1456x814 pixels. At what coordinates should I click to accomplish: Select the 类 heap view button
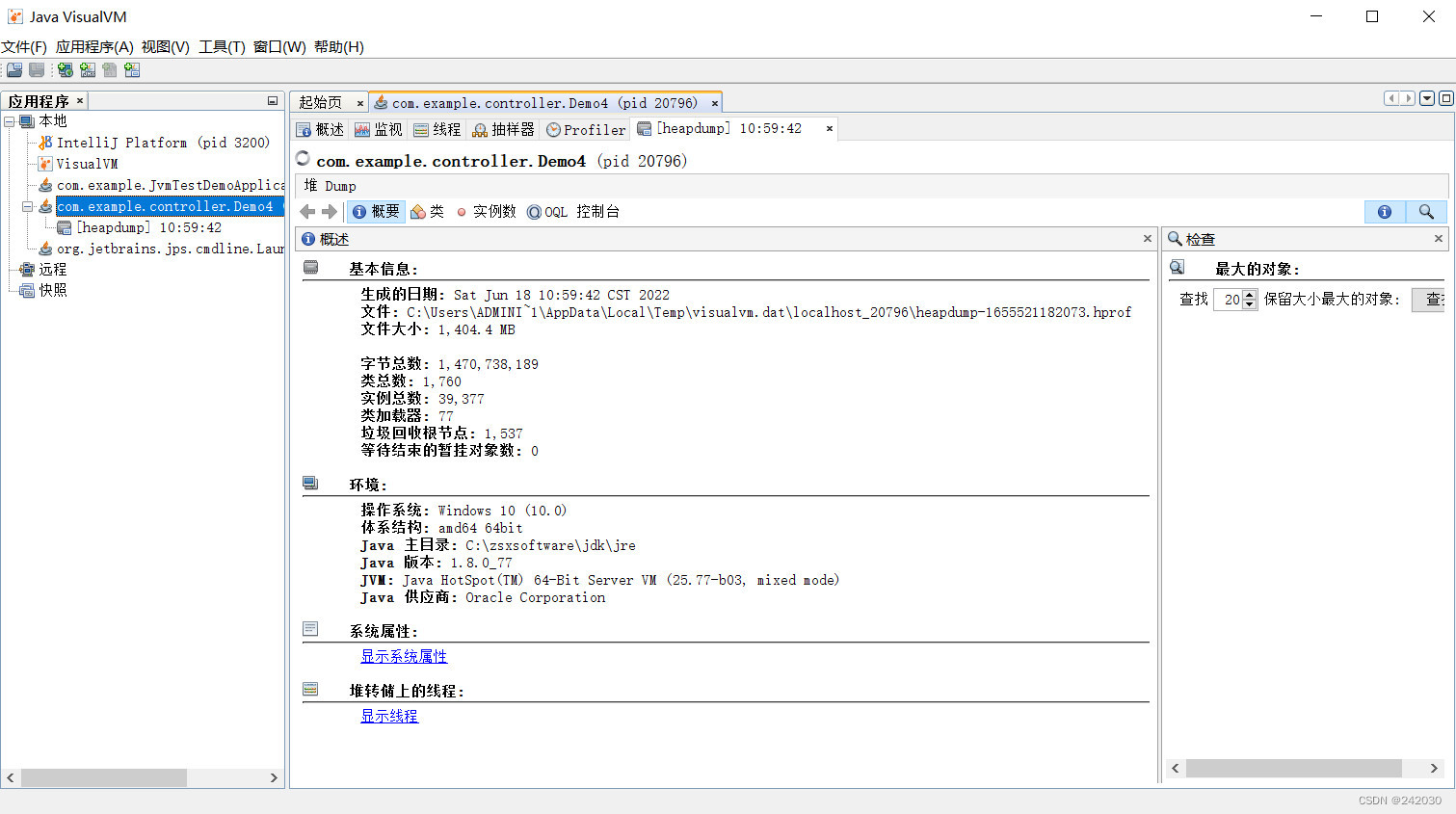coord(427,212)
